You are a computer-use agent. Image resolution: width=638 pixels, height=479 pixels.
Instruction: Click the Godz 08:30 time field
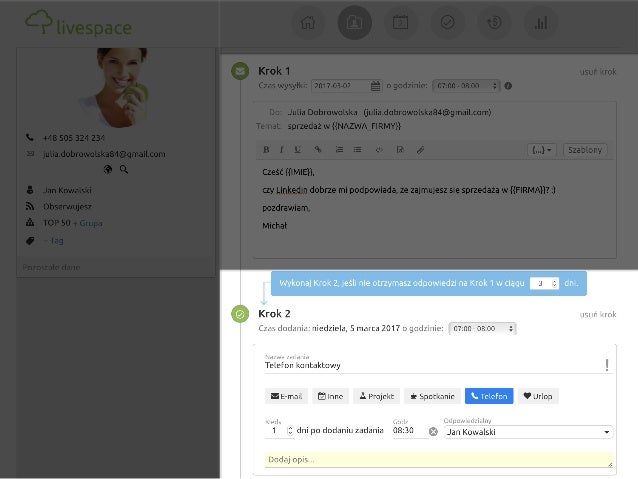tap(410, 431)
